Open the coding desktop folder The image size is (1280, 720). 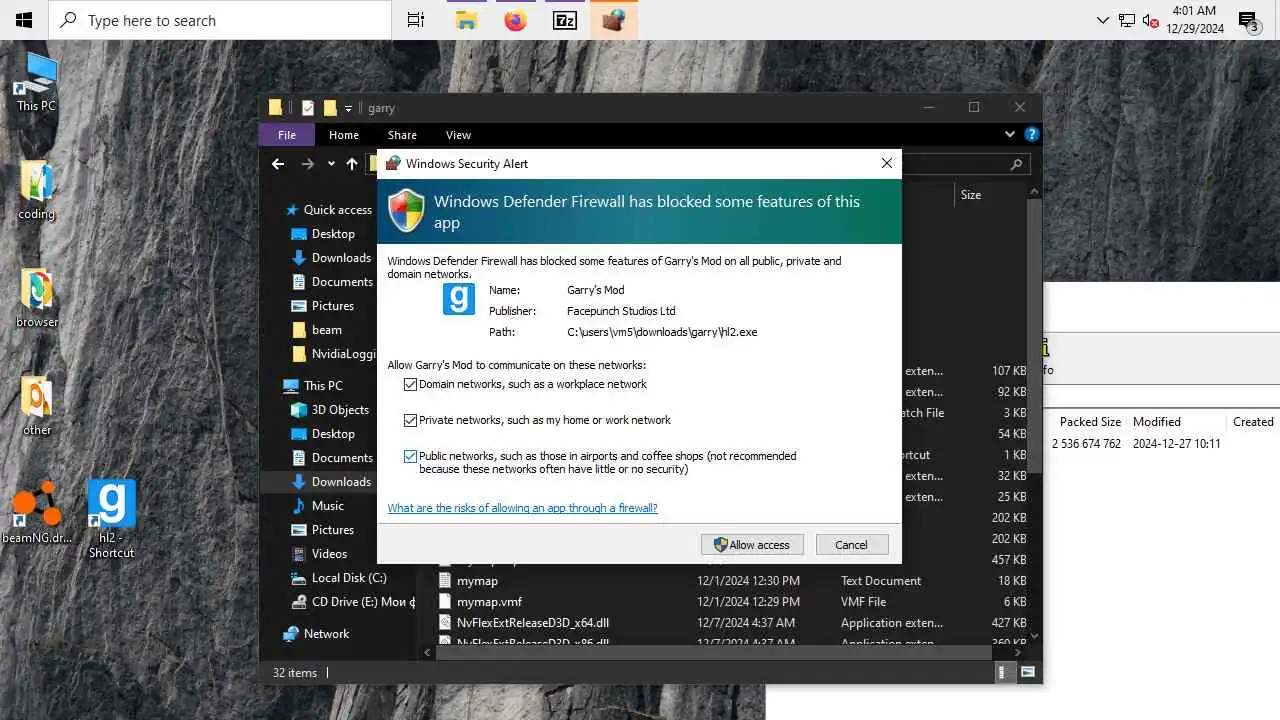[36, 190]
